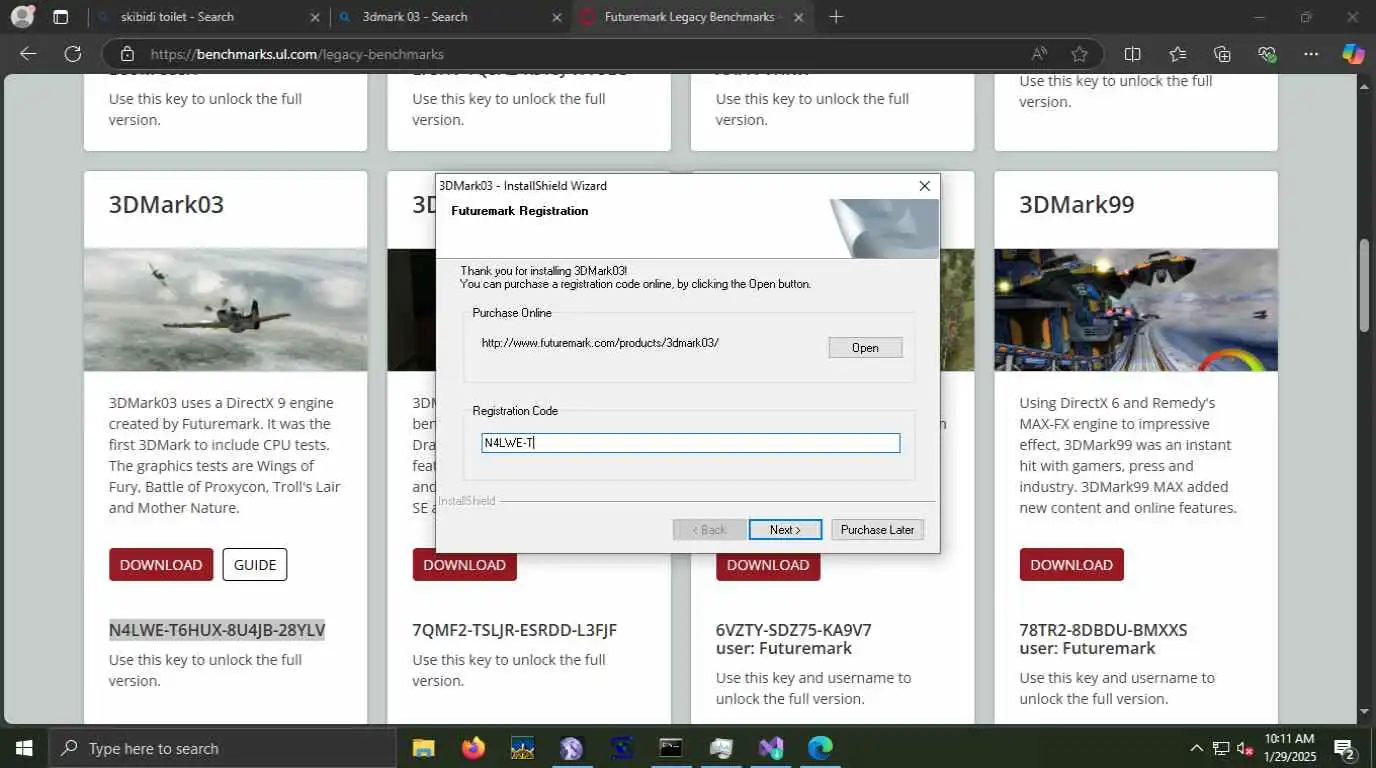Click the 3DMark99 DOWNLOAD button
The width and height of the screenshot is (1376, 768).
pos(1071,565)
